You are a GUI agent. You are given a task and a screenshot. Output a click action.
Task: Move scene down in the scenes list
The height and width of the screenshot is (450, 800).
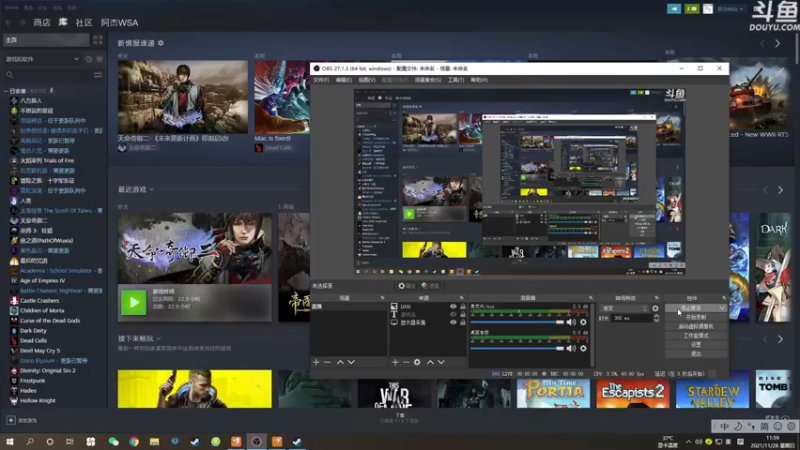(351, 362)
